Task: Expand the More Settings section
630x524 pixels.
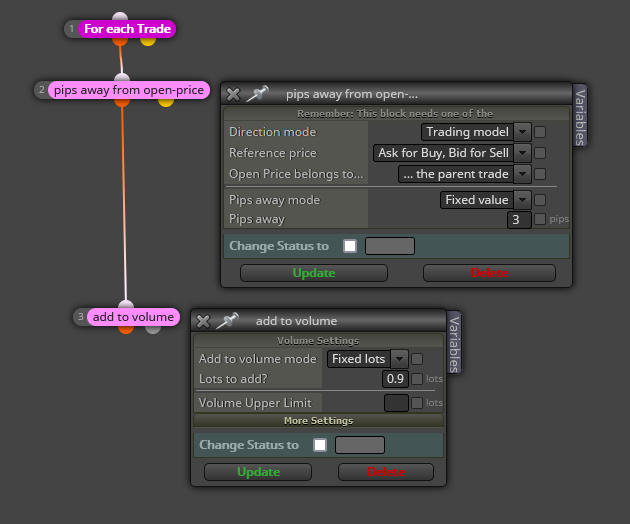Action: (318, 421)
